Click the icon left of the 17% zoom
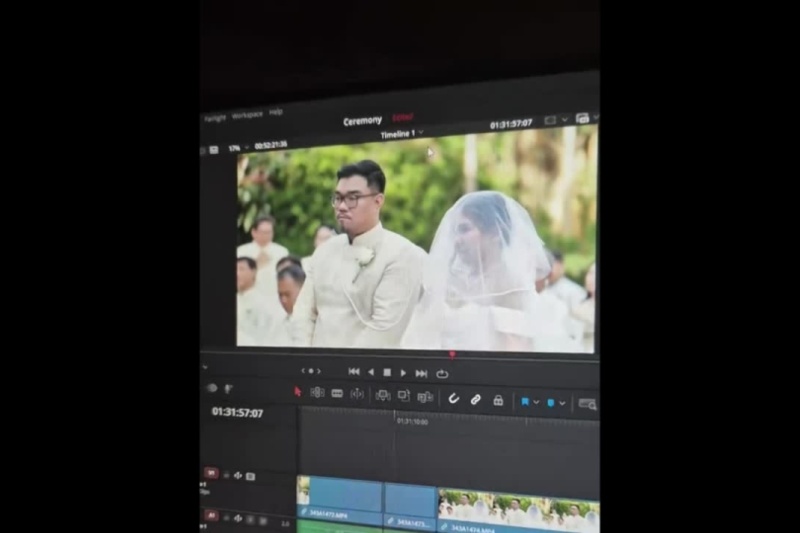The width and height of the screenshot is (800, 533). pyautogui.click(x=214, y=150)
